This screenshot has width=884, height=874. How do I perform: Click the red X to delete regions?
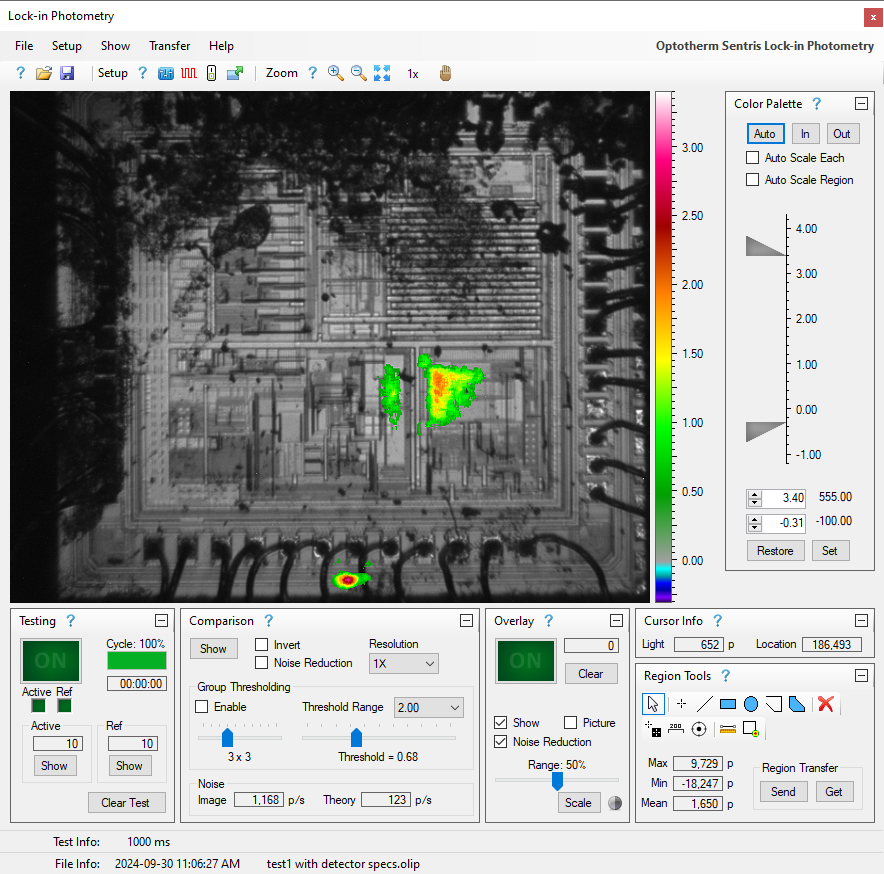coord(824,704)
